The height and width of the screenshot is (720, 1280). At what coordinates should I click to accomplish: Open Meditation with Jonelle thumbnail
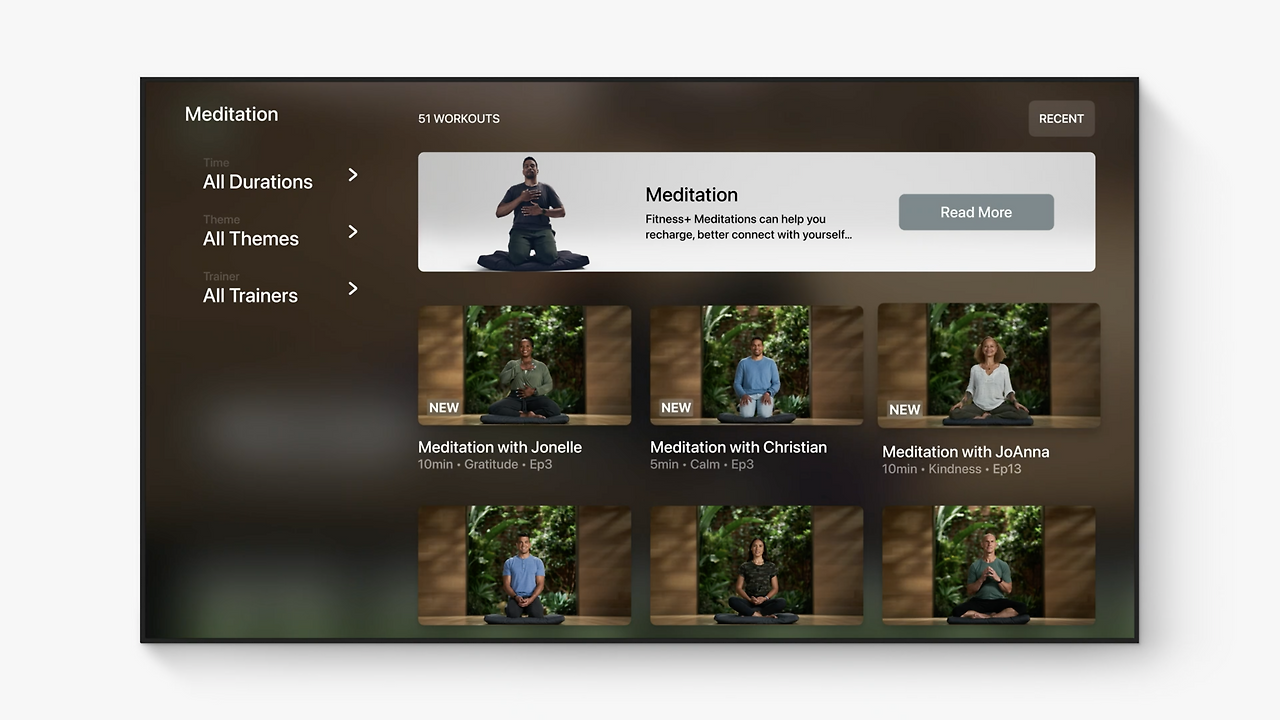(524, 365)
